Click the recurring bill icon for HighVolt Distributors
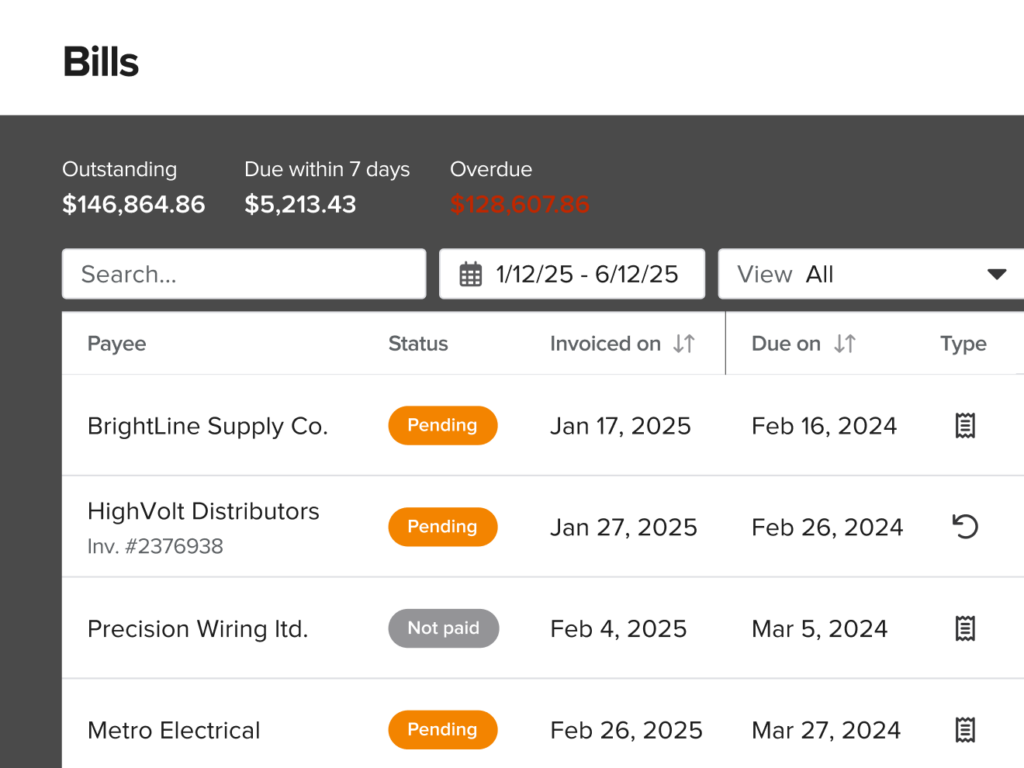This screenshot has width=1024, height=768. 964,526
